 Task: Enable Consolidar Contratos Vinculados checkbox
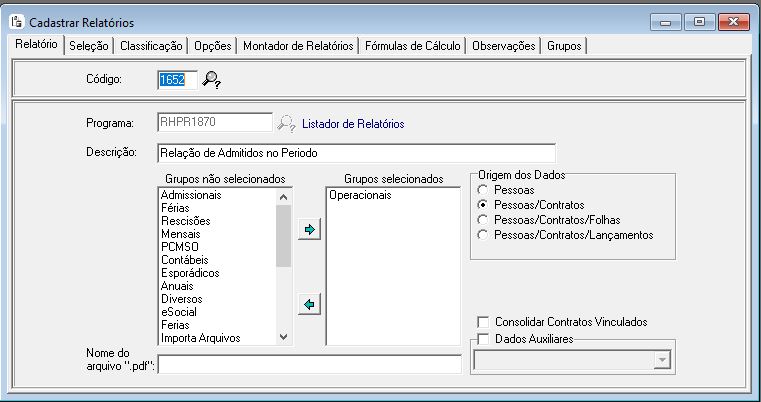click(485, 322)
